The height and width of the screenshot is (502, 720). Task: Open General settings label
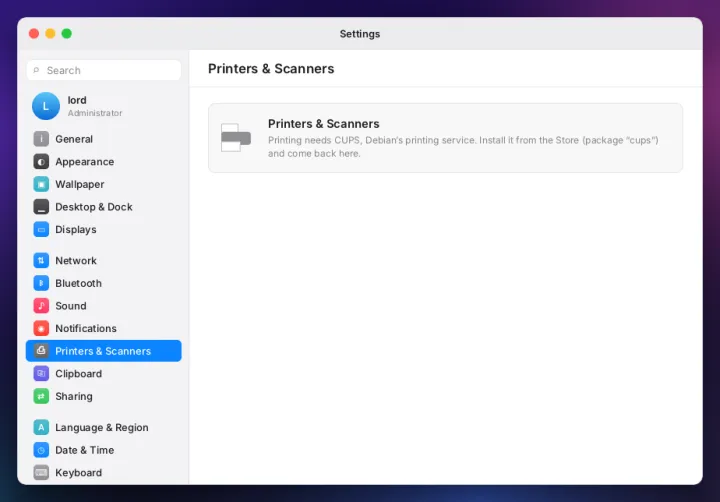tap(74, 139)
